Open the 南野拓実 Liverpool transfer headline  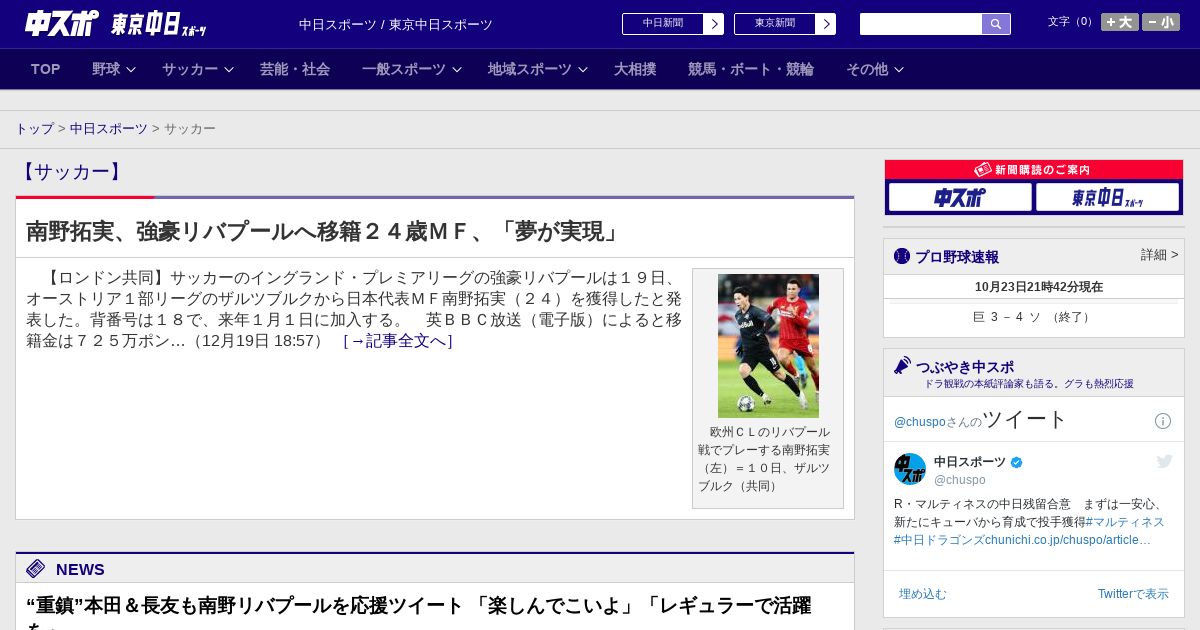coord(325,231)
